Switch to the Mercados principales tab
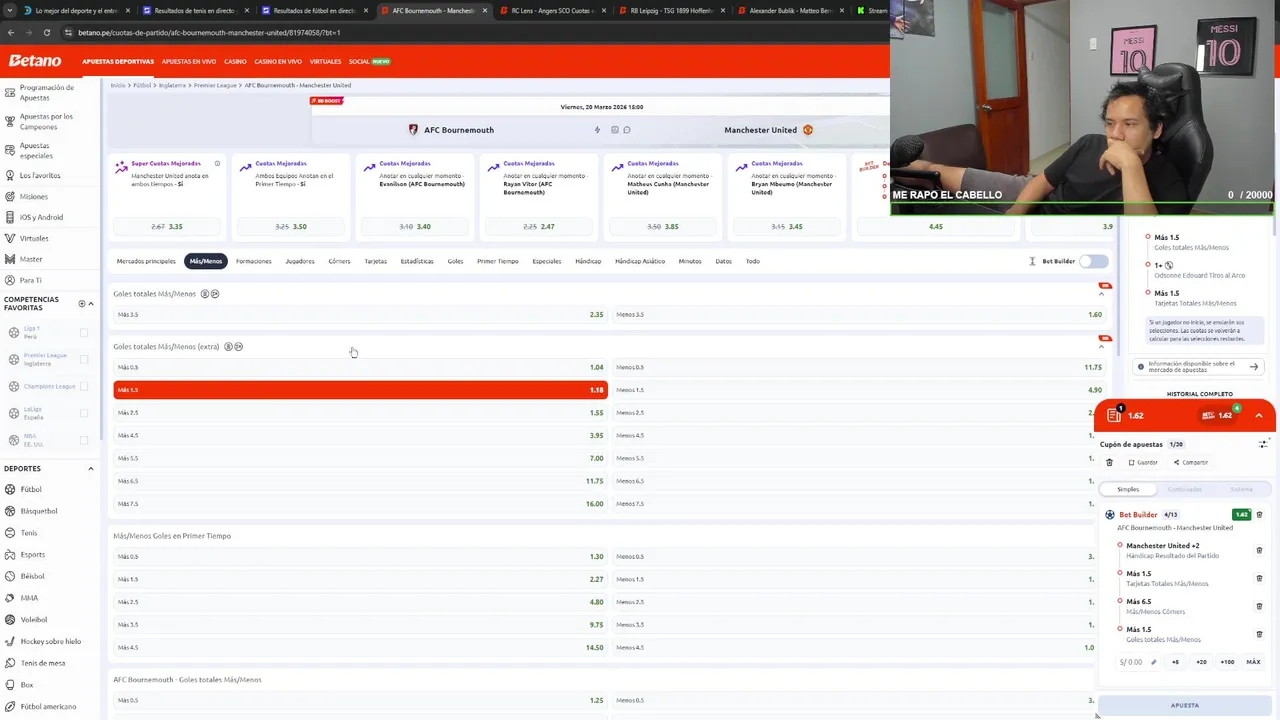The width and height of the screenshot is (1280, 720). click(x=146, y=261)
